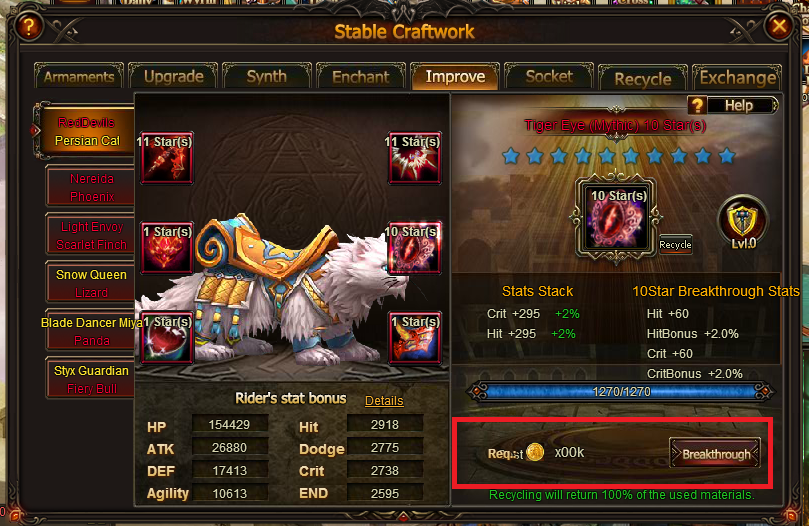Select Nereida Phoenix mount entry
809x526 pixels.
click(91, 187)
